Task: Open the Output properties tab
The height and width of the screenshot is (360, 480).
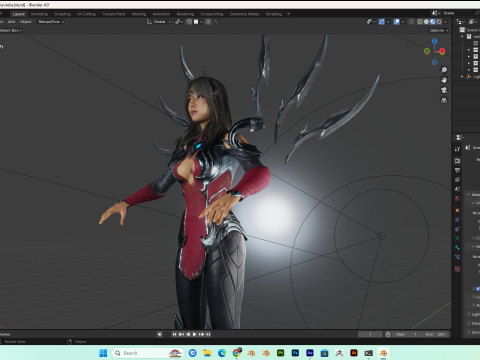Action: (457, 170)
